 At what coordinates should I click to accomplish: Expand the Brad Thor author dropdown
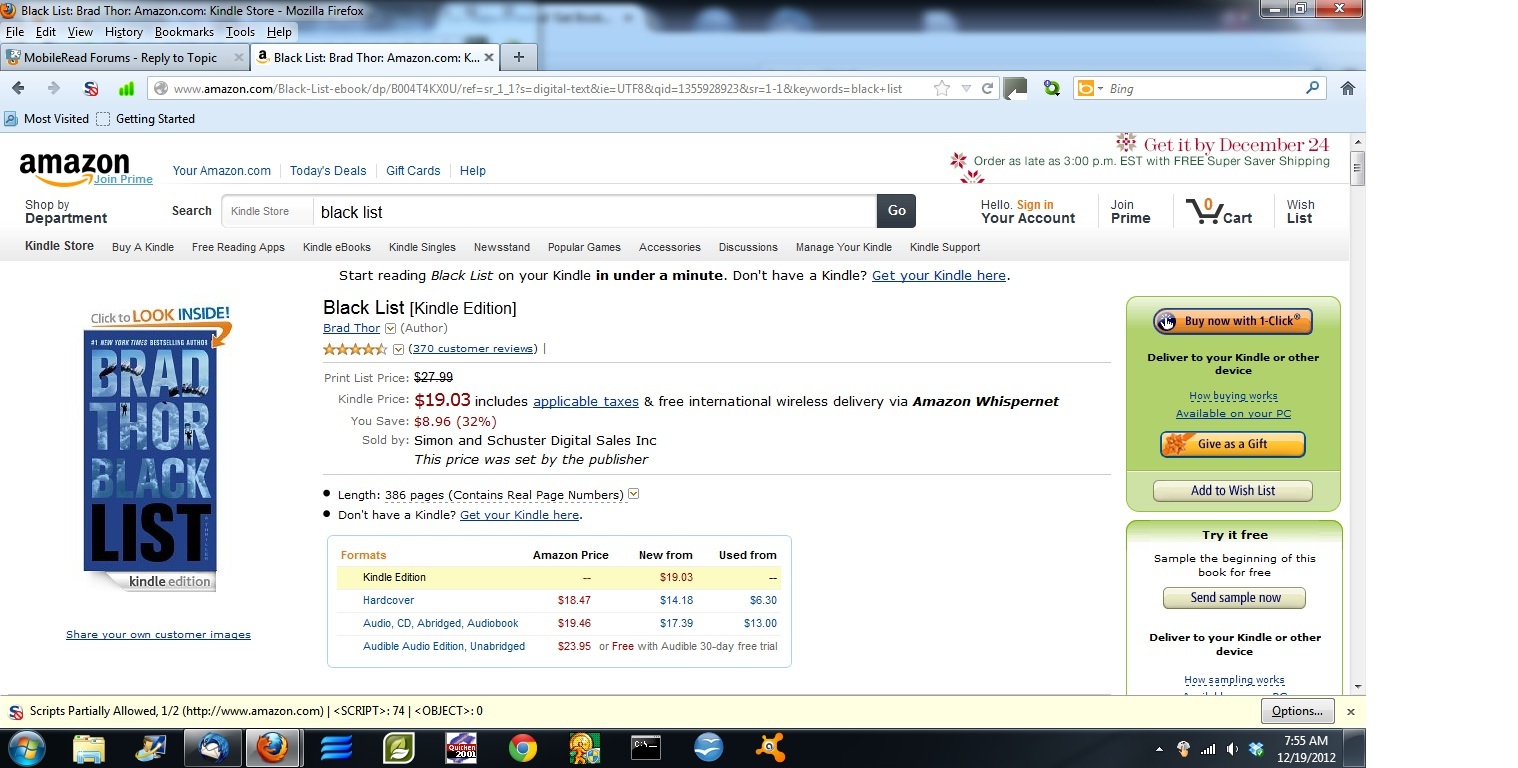click(390, 329)
